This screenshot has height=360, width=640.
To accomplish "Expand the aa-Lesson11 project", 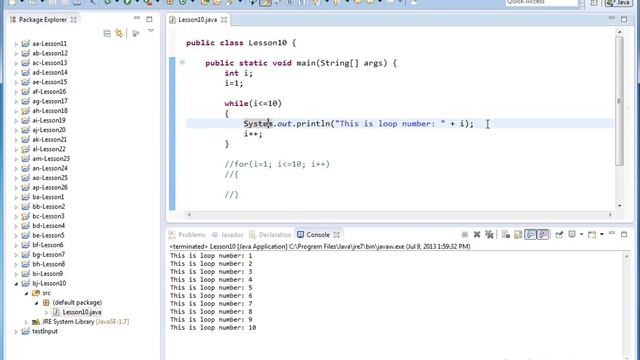I will (16, 44).
